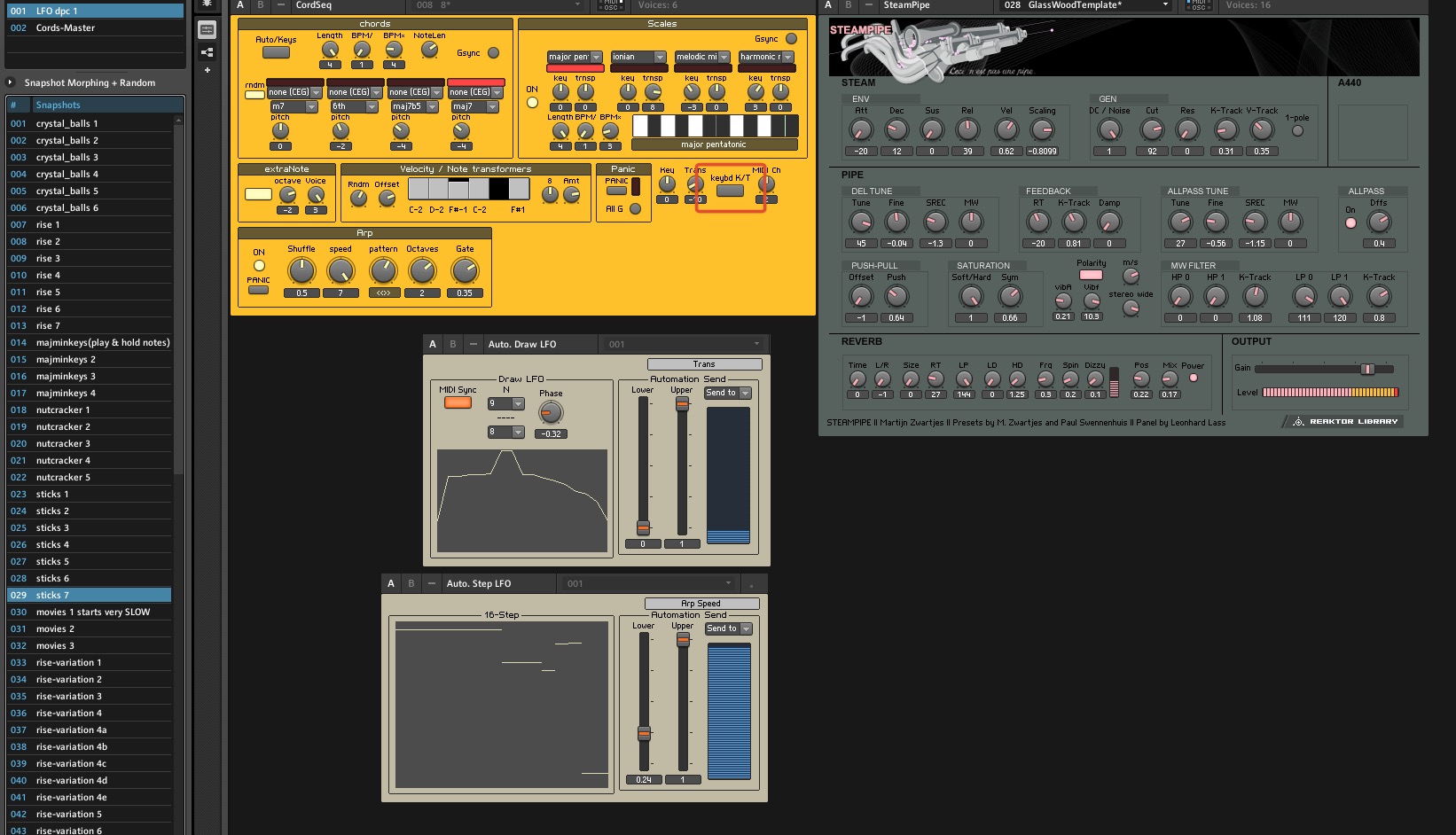1456x835 pixels.
Task: Click the ALLPASS Dffs knob
Action: (x=1379, y=222)
